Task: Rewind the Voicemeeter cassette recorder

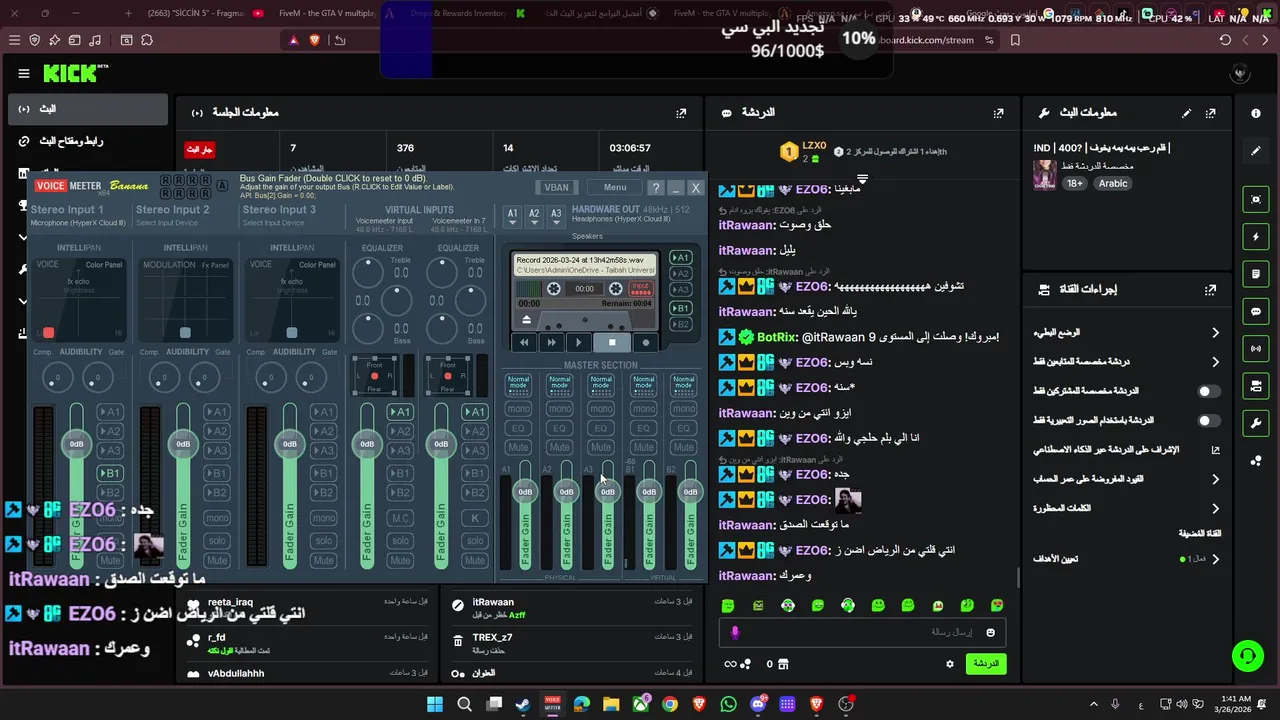Action: tap(524, 342)
